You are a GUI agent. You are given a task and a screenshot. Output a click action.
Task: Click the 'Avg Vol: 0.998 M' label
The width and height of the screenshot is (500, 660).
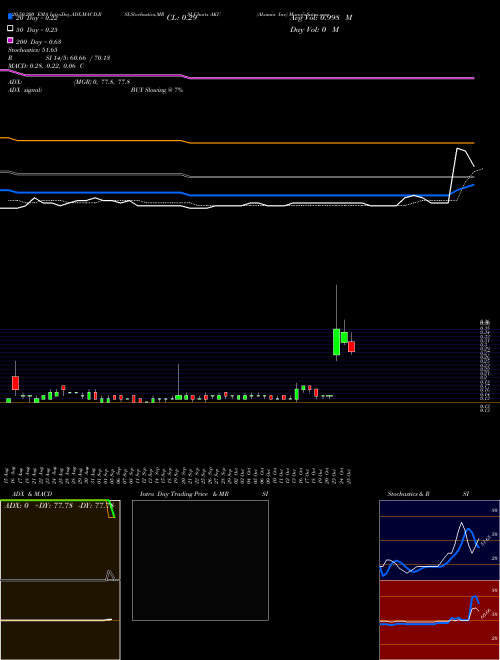click(321, 18)
